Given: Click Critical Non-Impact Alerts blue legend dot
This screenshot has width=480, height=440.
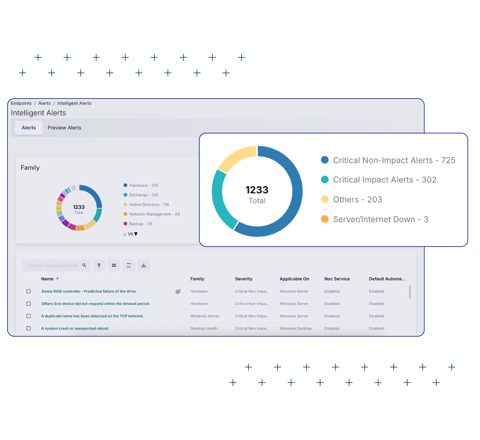Looking at the screenshot, I should pos(325,160).
